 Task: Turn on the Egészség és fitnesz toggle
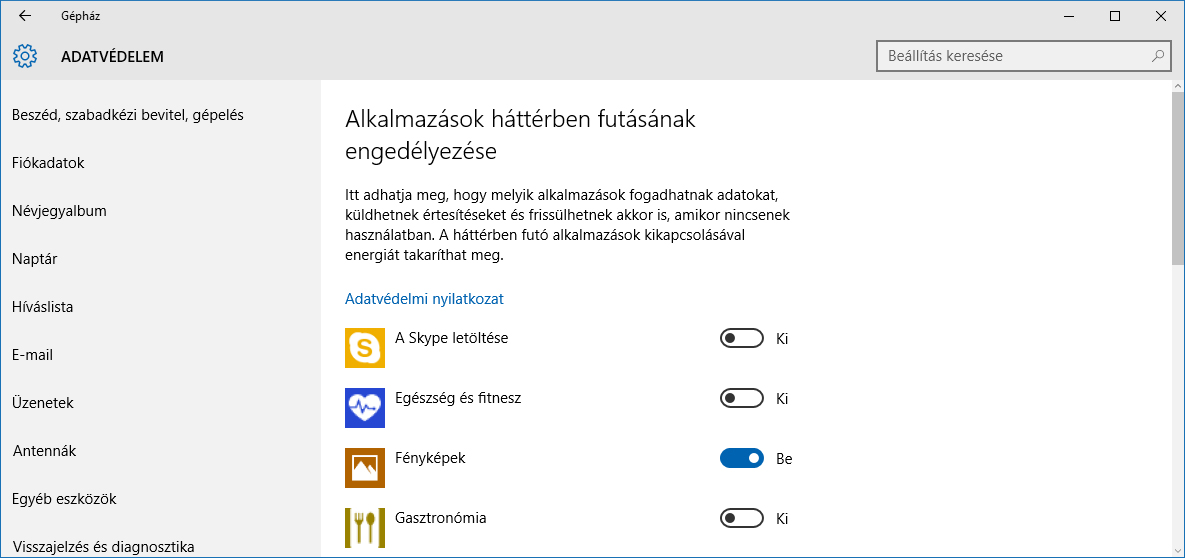(741, 399)
